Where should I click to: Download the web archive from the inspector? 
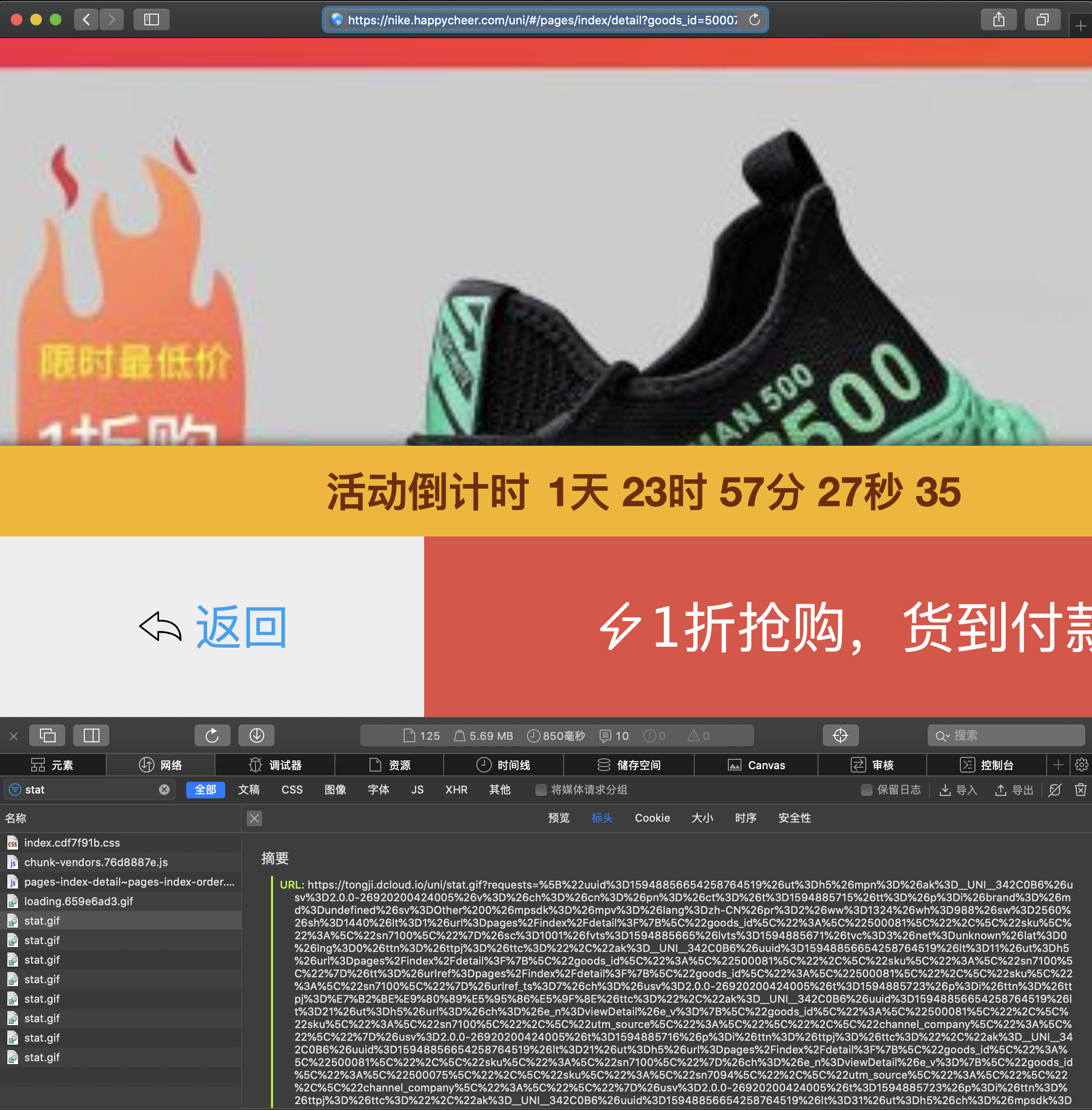click(x=256, y=735)
